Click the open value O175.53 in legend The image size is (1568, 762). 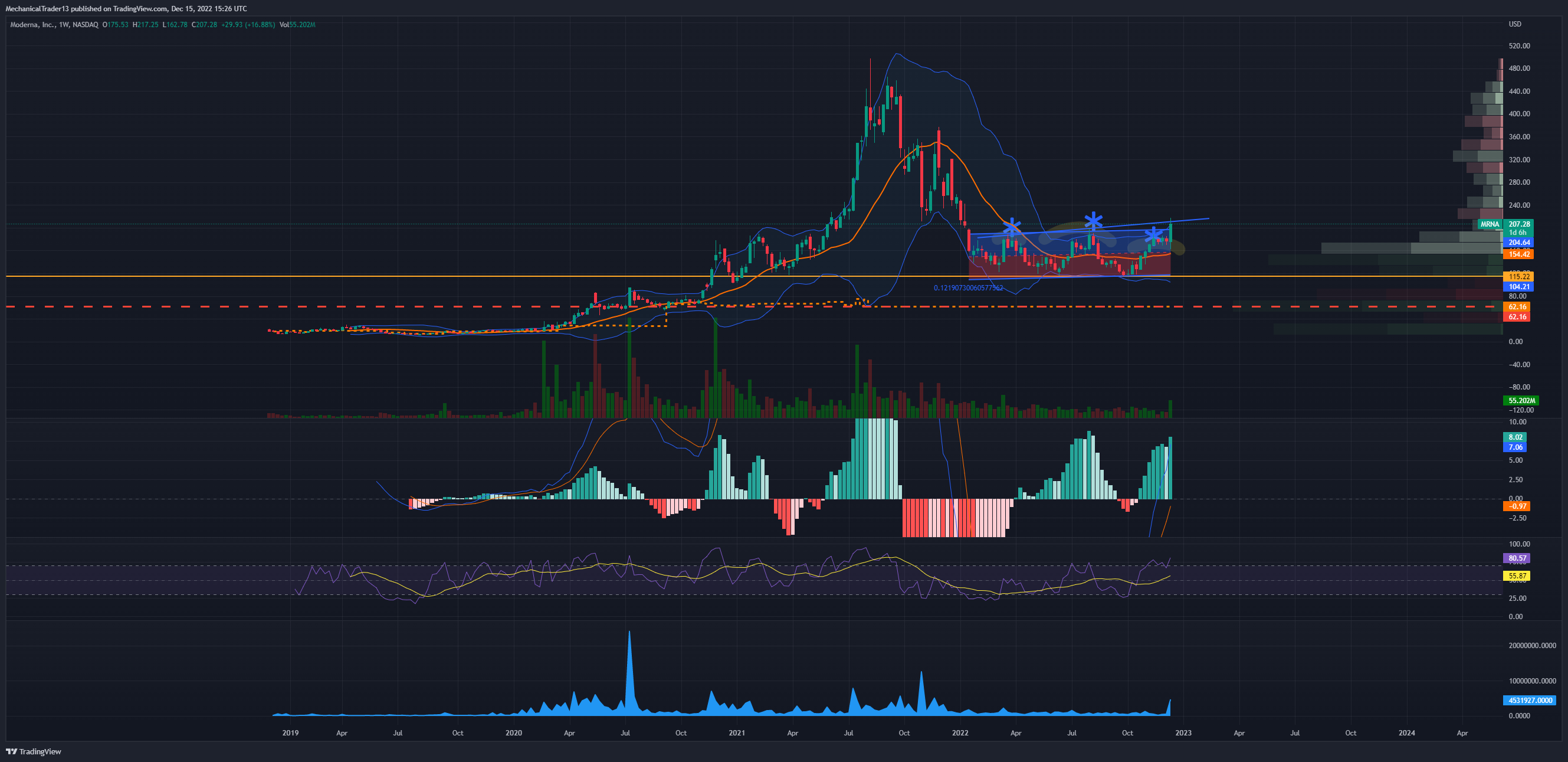115,25
